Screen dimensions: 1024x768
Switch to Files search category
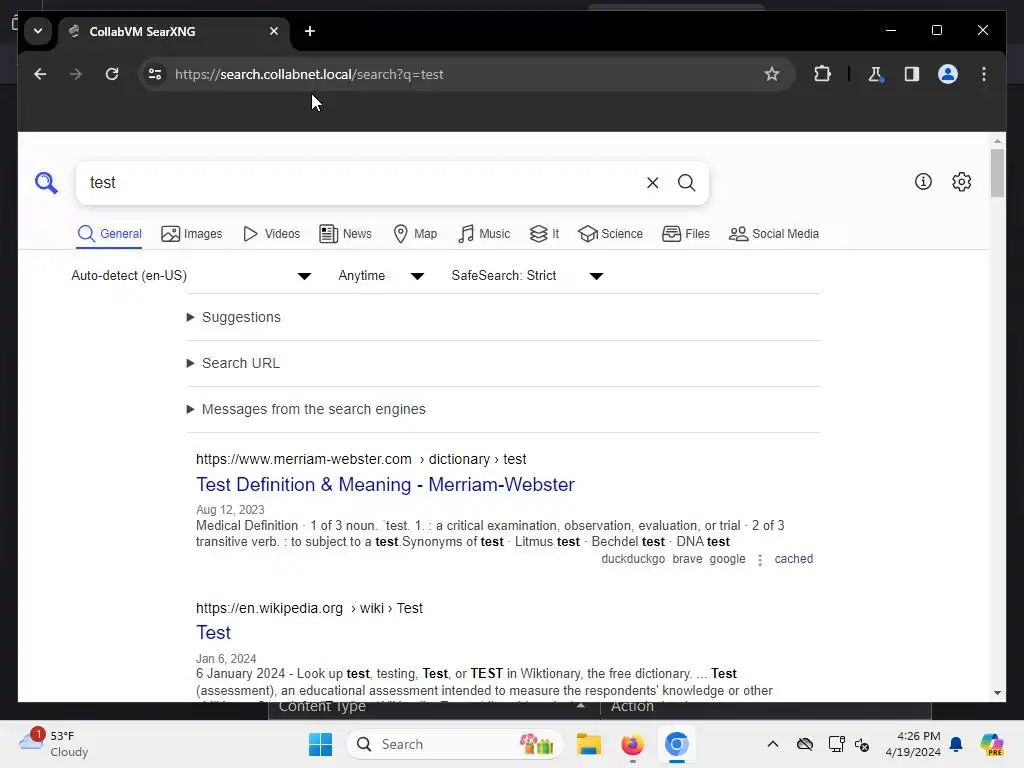pyautogui.click(x=686, y=234)
